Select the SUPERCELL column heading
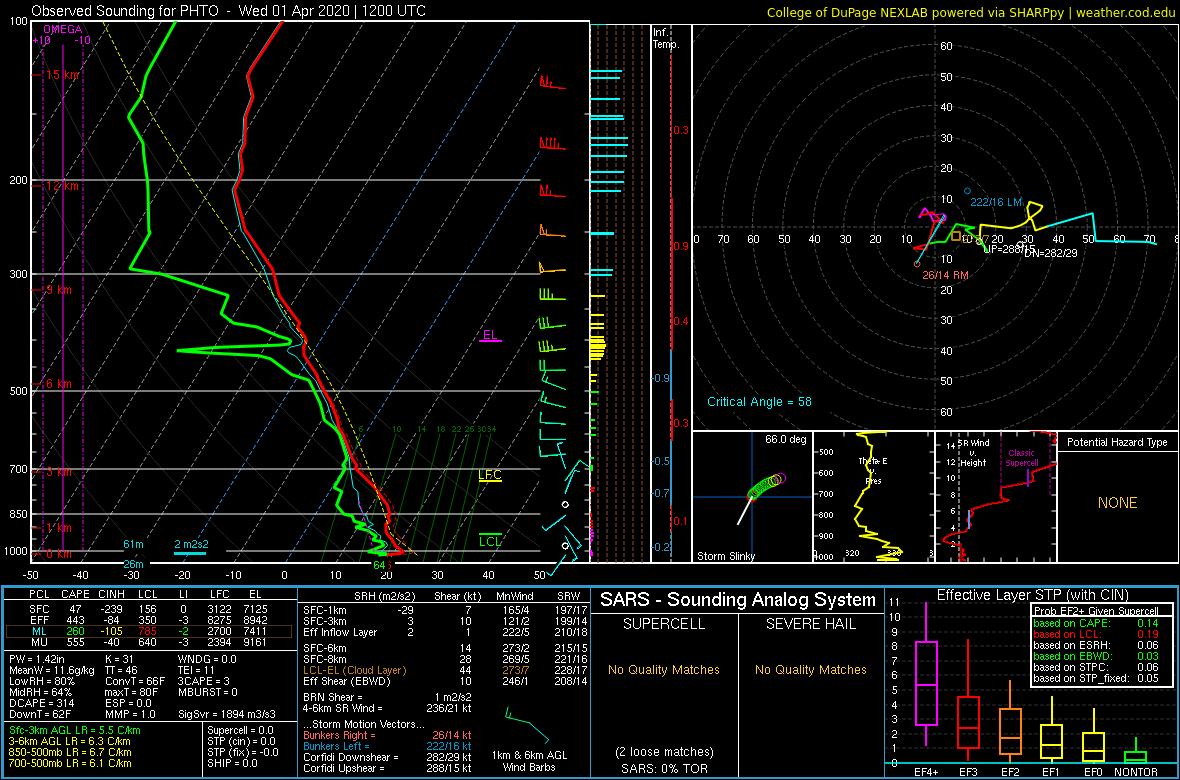The image size is (1180, 780). (x=663, y=625)
